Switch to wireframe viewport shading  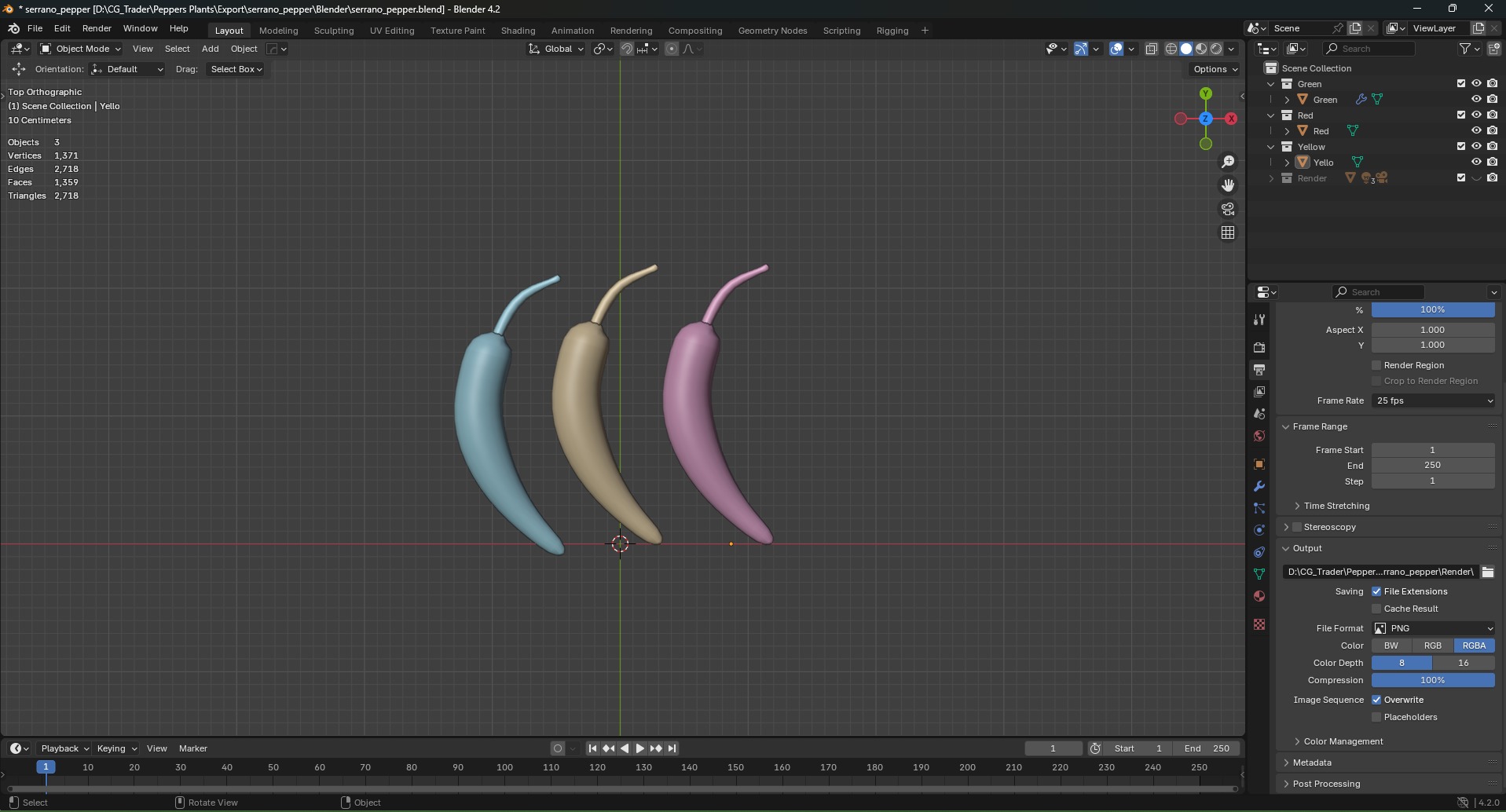1171,49
